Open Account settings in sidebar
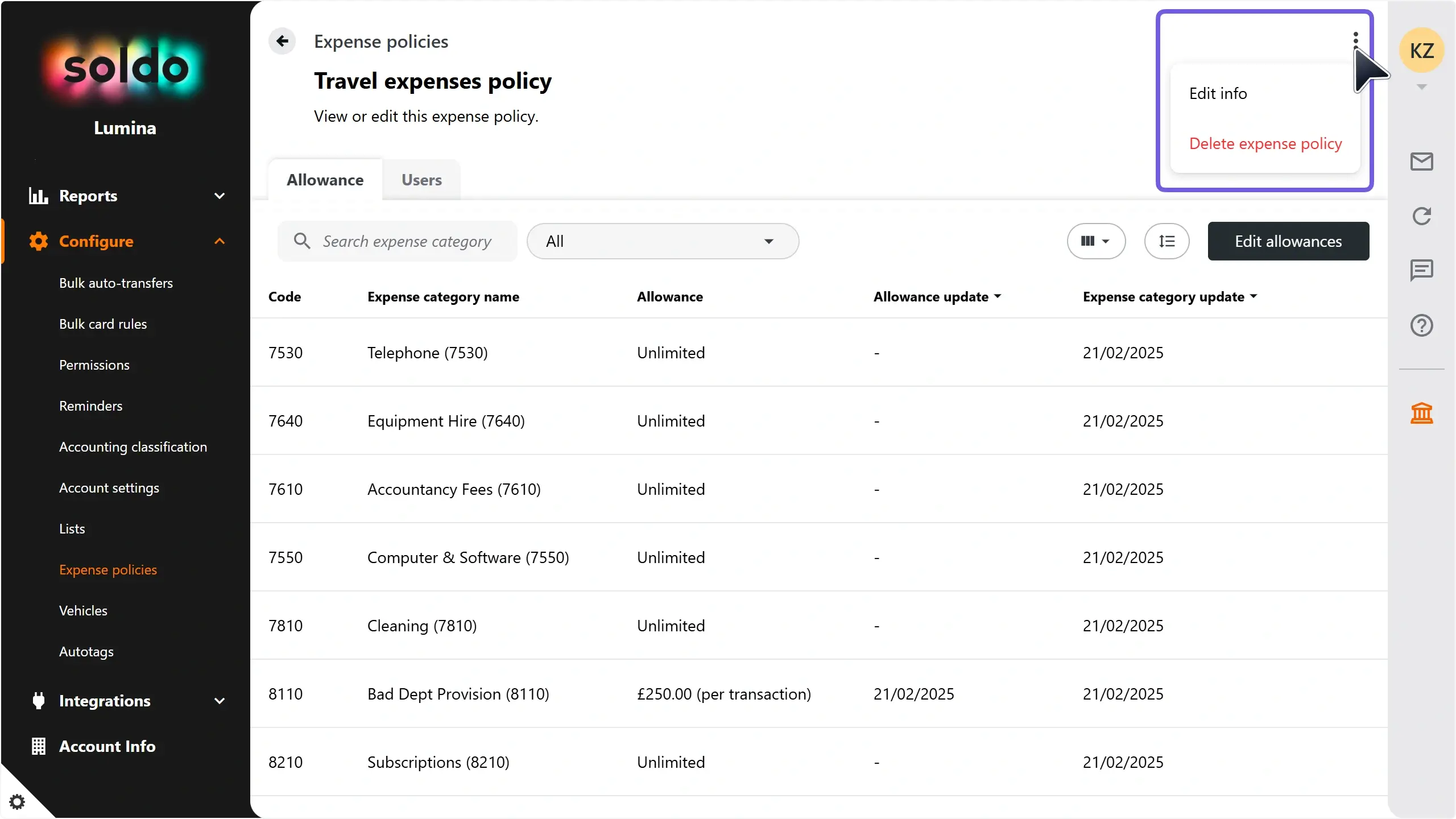Image resolution: width=1456 pixels, height=819 pixels. coord(109,488)
